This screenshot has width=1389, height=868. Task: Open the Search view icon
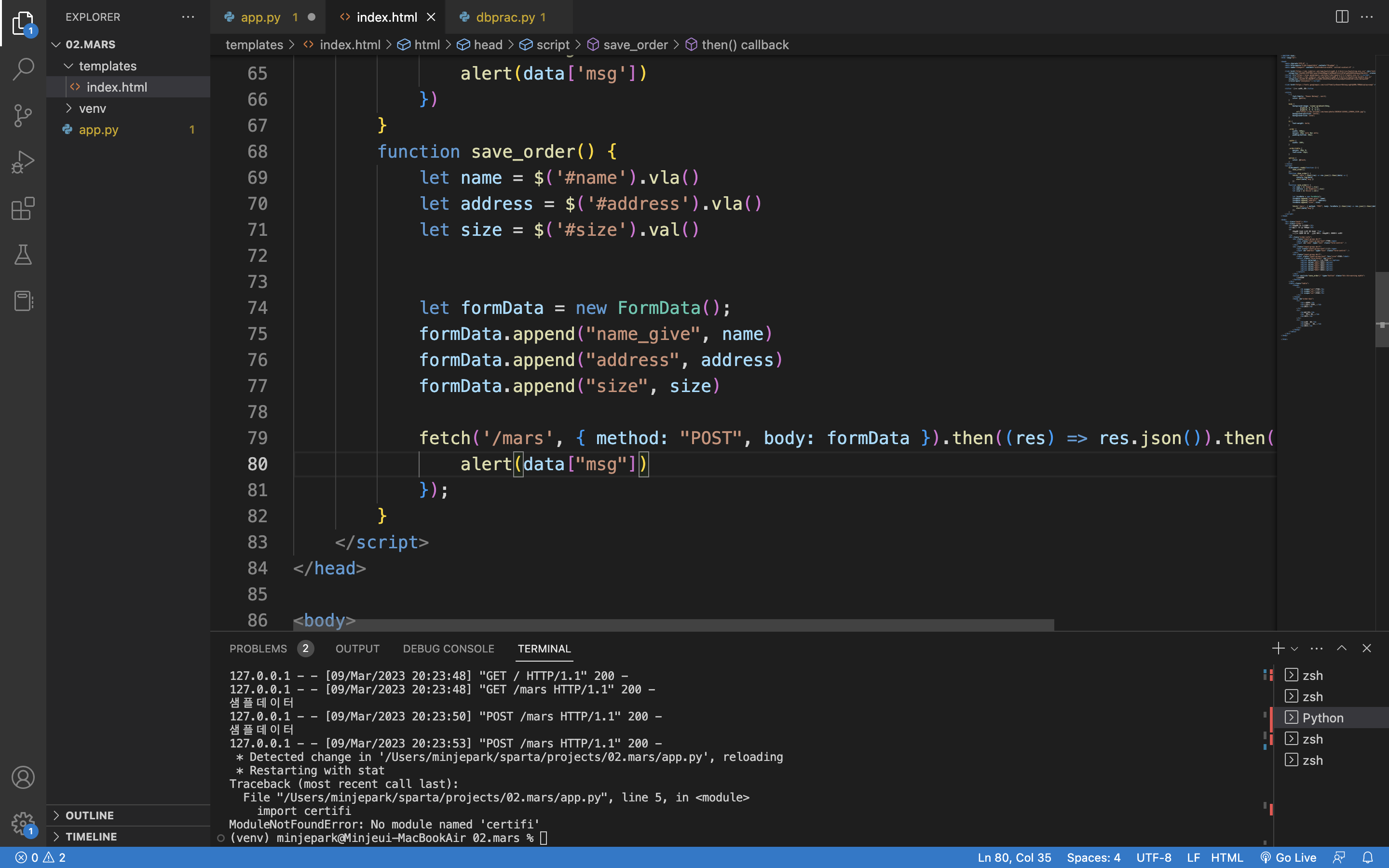[x=23, y=69]
